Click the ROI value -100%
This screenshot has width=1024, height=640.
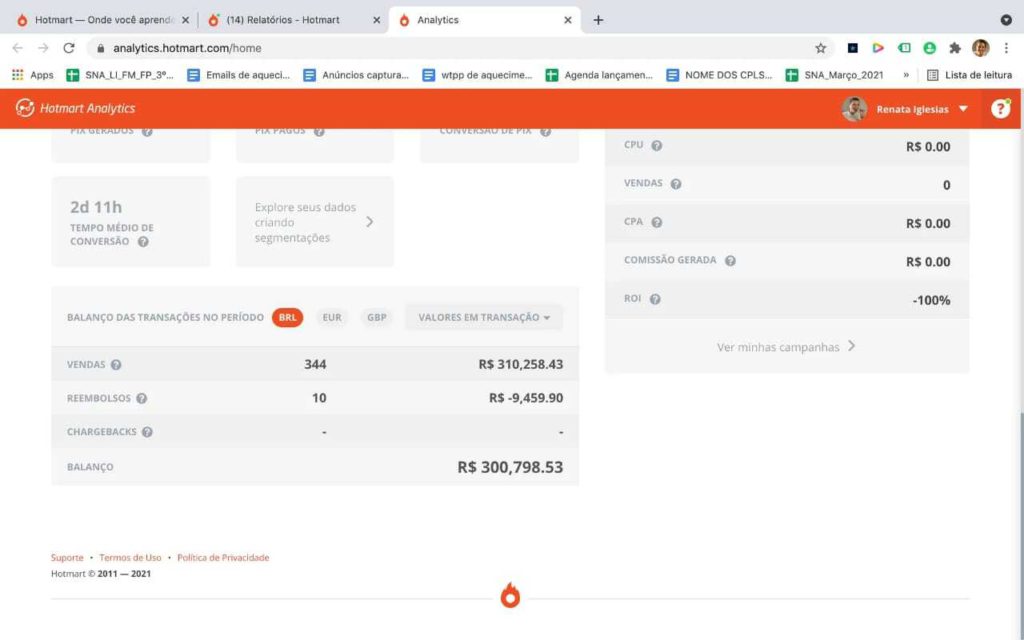pyautogui.click(x=931, y=300)
